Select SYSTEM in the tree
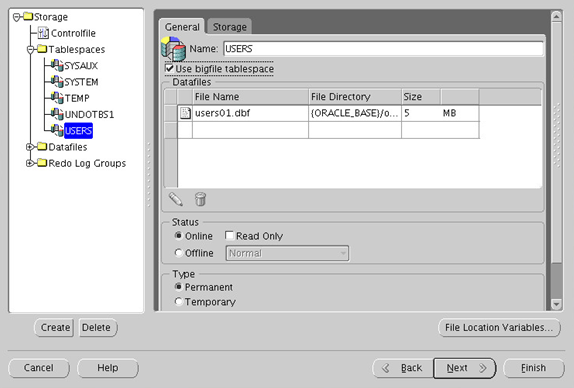574x388 pixels. 81,82
